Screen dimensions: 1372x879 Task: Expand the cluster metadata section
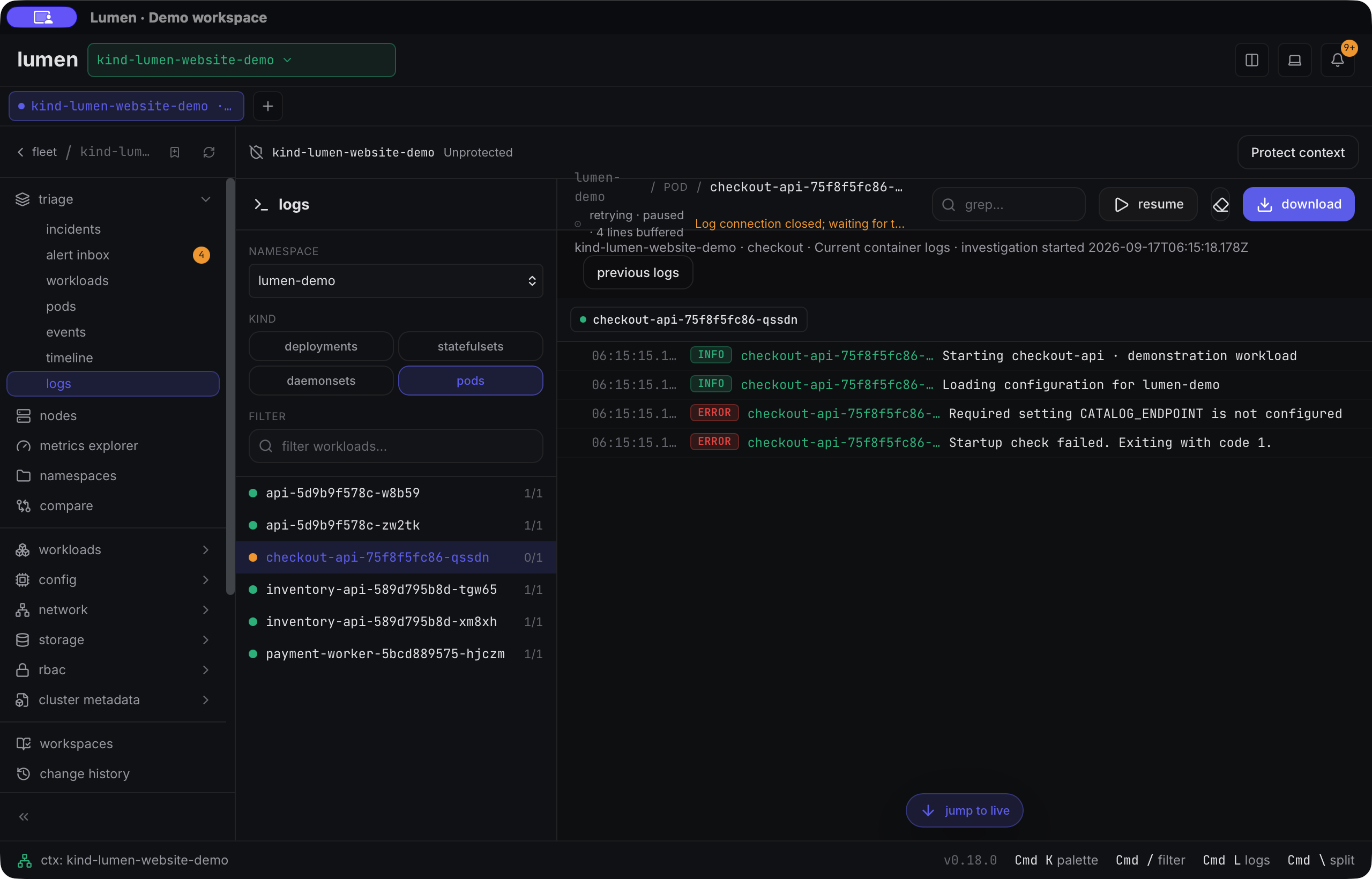(205, 700)
